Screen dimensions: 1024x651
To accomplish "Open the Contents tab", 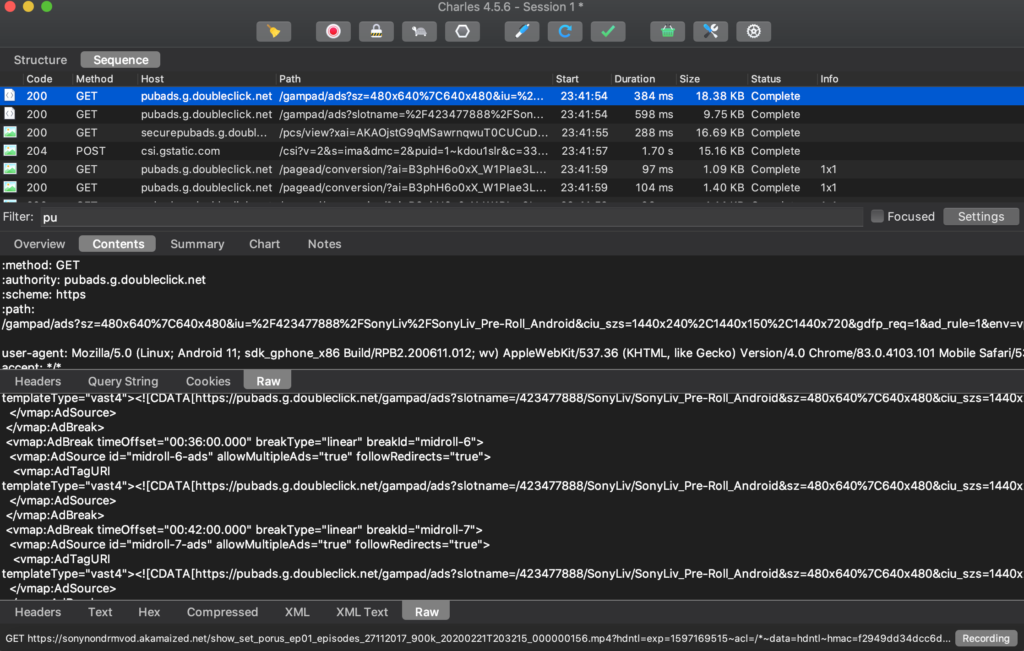I will coord(118,244).
